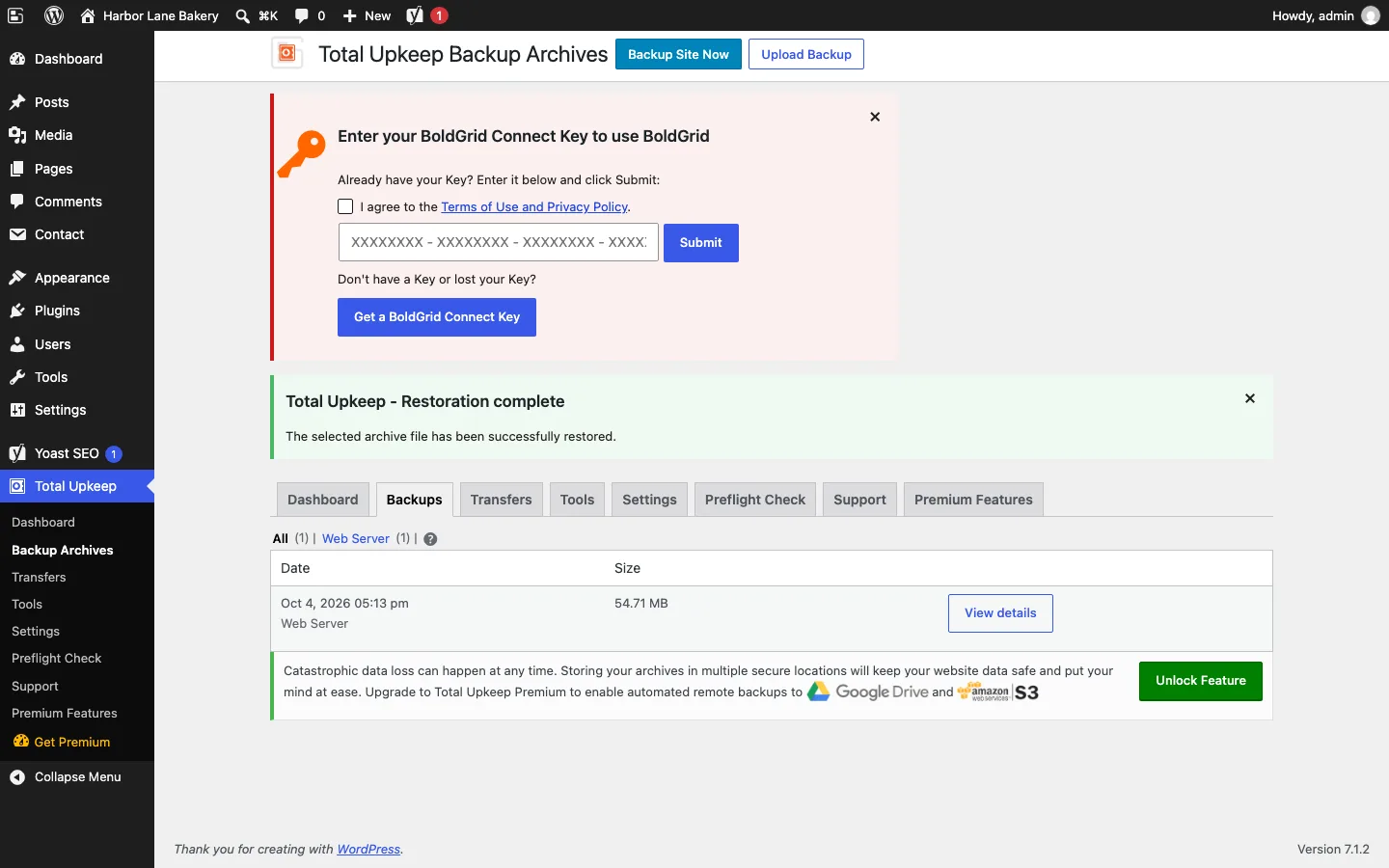The height and width of the screenshot is (868, 1389).
Task: Focus the Connect Key input field
Action: pyautogui.click(x=499, y=243)
